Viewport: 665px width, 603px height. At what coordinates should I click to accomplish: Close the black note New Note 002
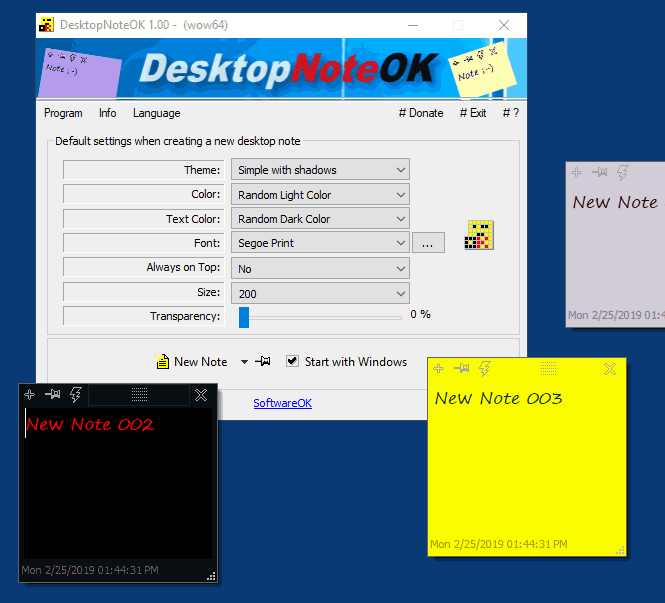pos(201,395)
